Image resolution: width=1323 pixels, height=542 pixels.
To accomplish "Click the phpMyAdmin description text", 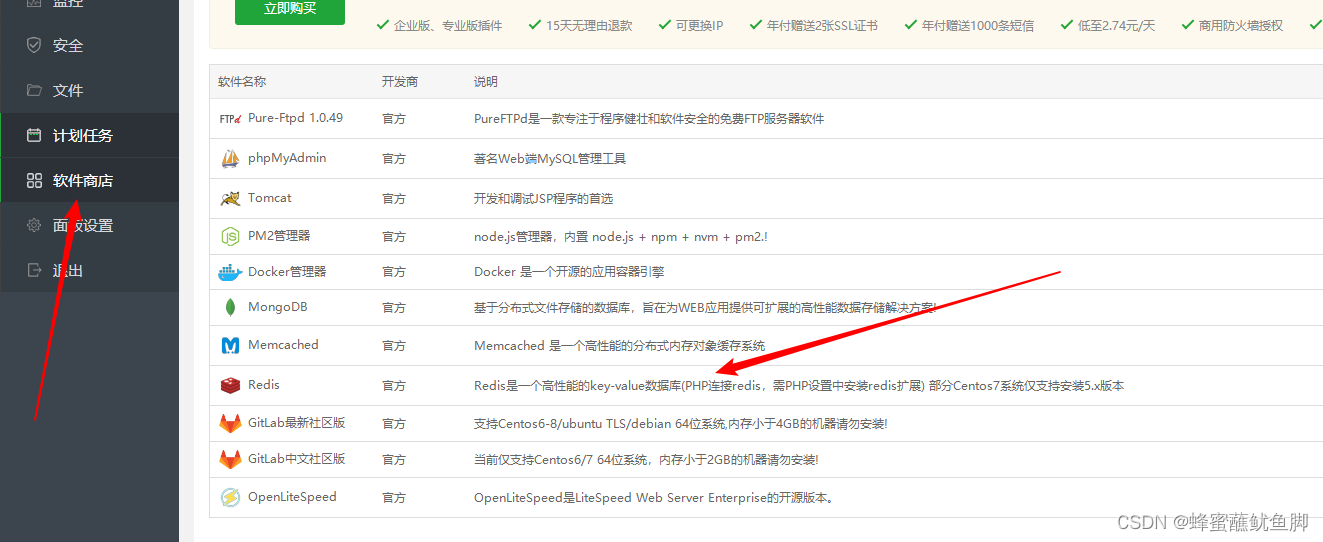I will tap(550, 159).
